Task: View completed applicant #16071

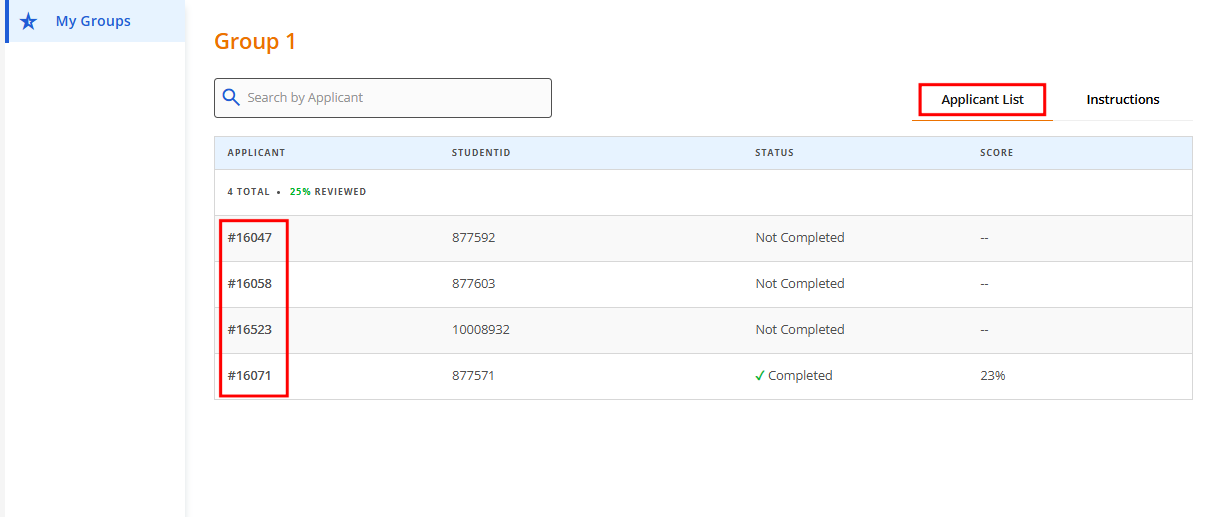Action: (x=249, y=376)
